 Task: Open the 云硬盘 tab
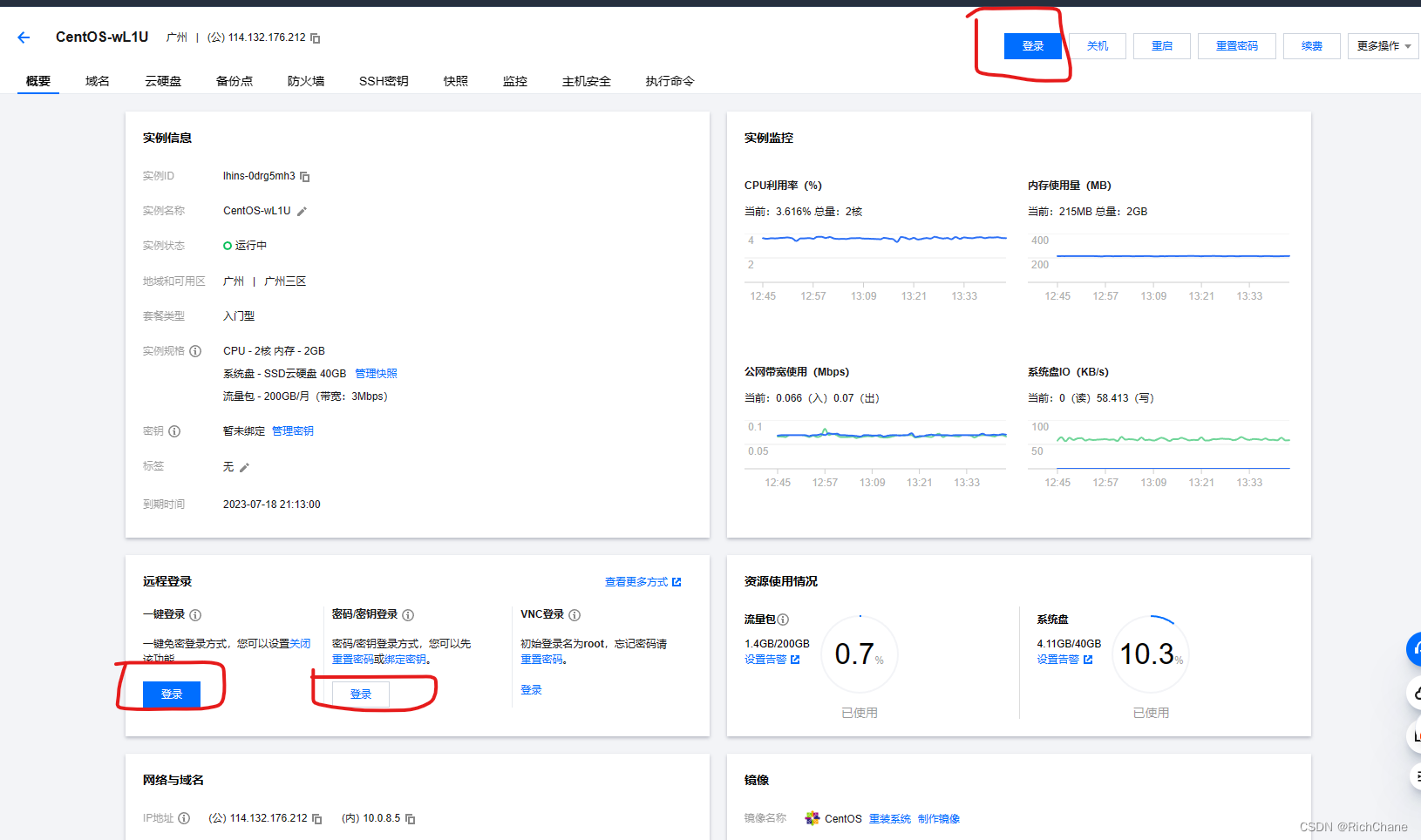tap(163, 81)
